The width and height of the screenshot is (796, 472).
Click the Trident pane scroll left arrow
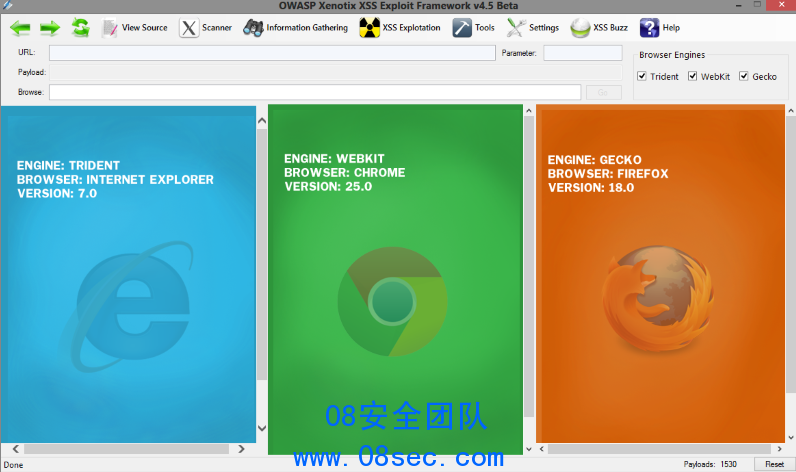[16, 449]
